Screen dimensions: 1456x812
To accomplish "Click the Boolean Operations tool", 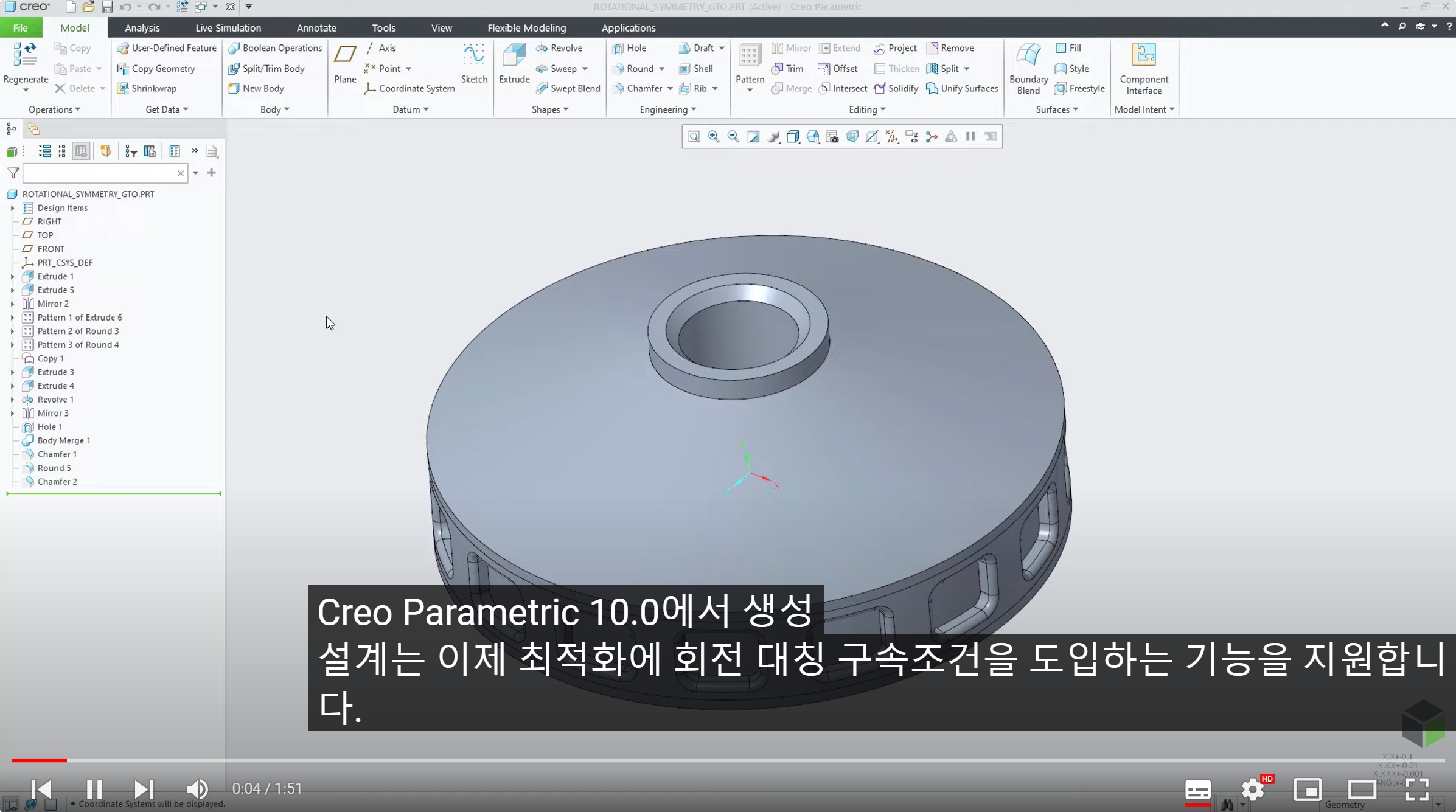I will 275,48.
